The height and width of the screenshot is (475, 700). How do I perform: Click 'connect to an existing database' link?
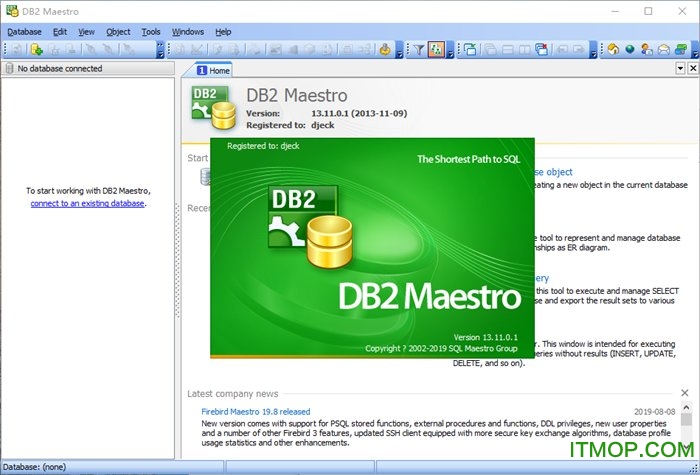[x=88, y=203]
